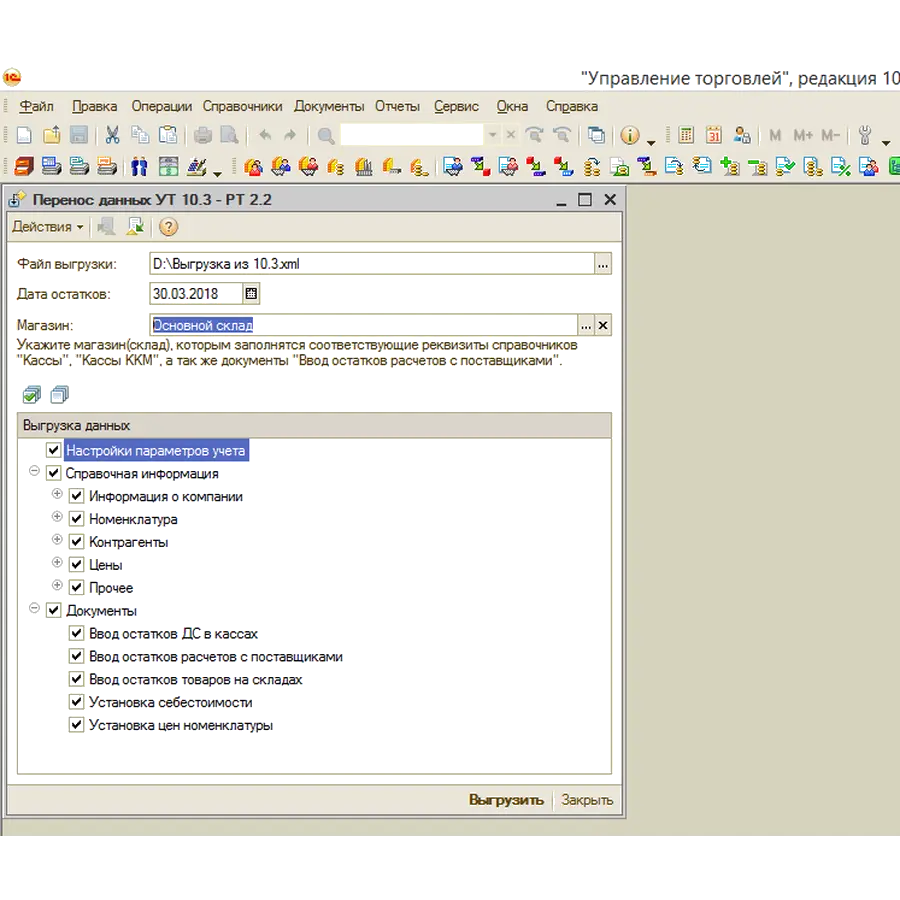This screenshot has width=900, height=900.
Task: Click the Redo arrow icon
Action: coord(290,135)
